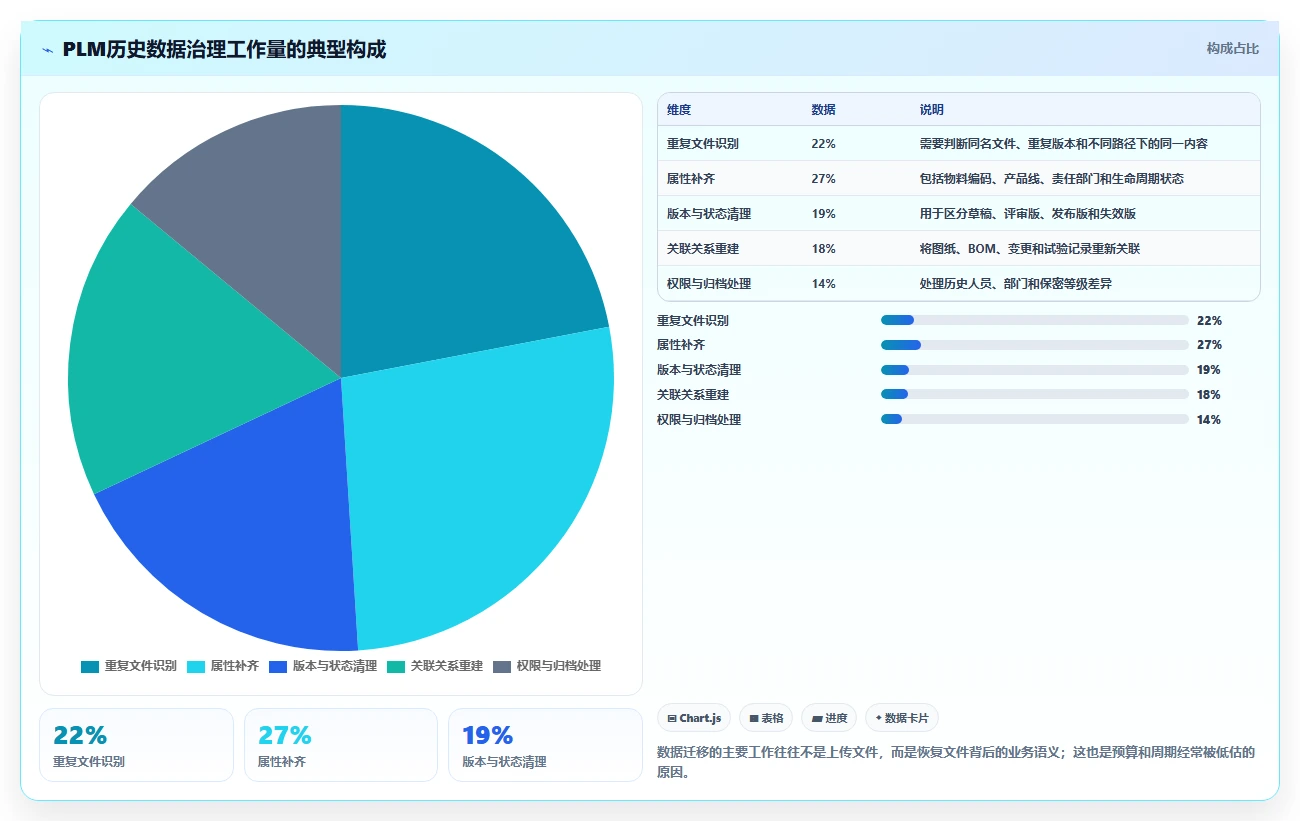This screenshot has width=1300, height=821.
Task: Click the 22% cell in the table
Action: click(823, 144)
